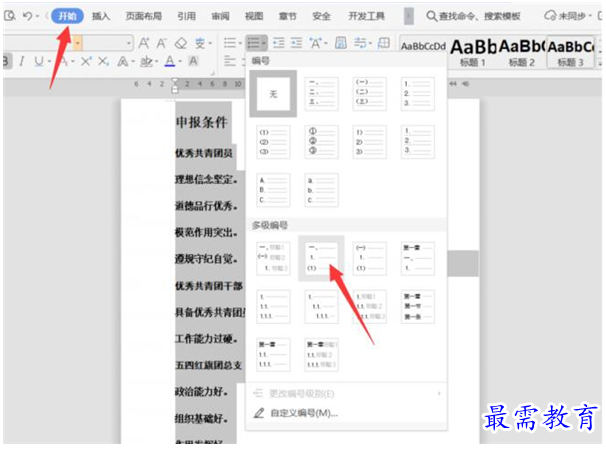The width and height of the screenshot is (606, 449).
Task: Switch to the 插入 tab
Action: point(101,16)
